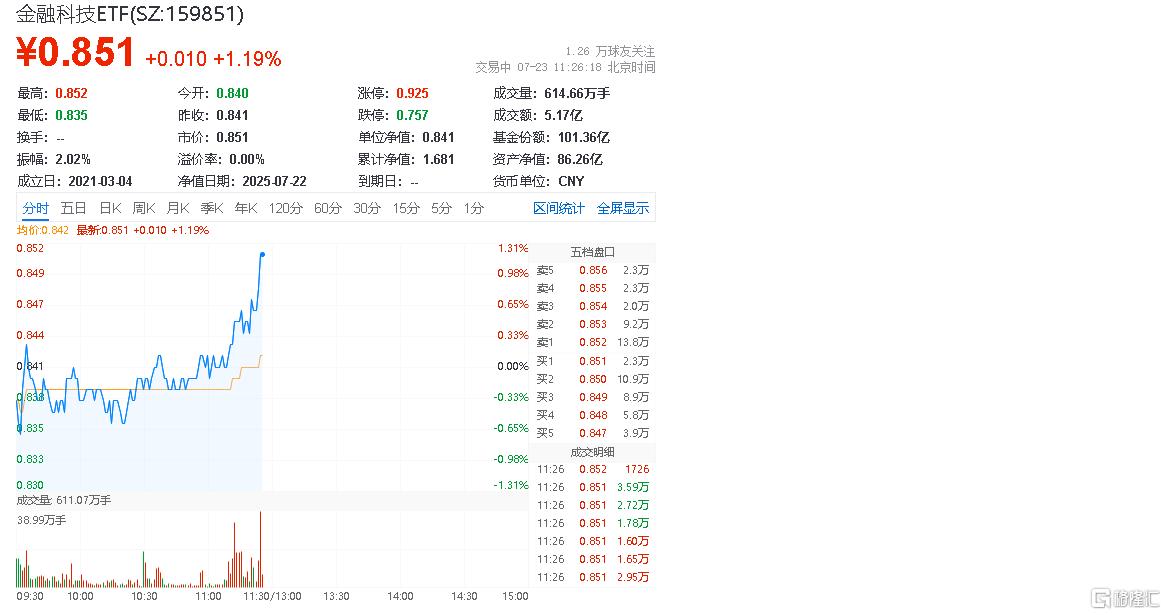Click the 成交明细 section header
Image resolution: width=1166 pixels, height=615 pixels.
tap(593, 452)
